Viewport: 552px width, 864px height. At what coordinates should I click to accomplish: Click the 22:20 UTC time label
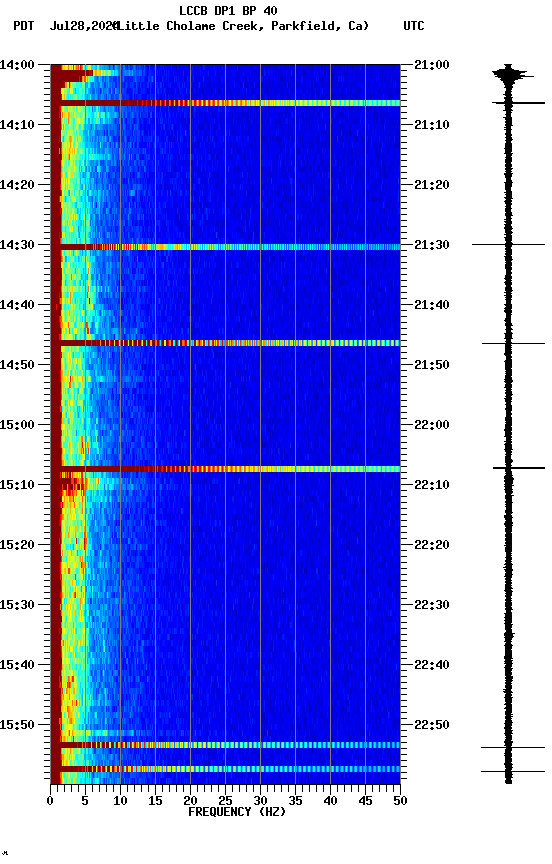pos(432,545)
